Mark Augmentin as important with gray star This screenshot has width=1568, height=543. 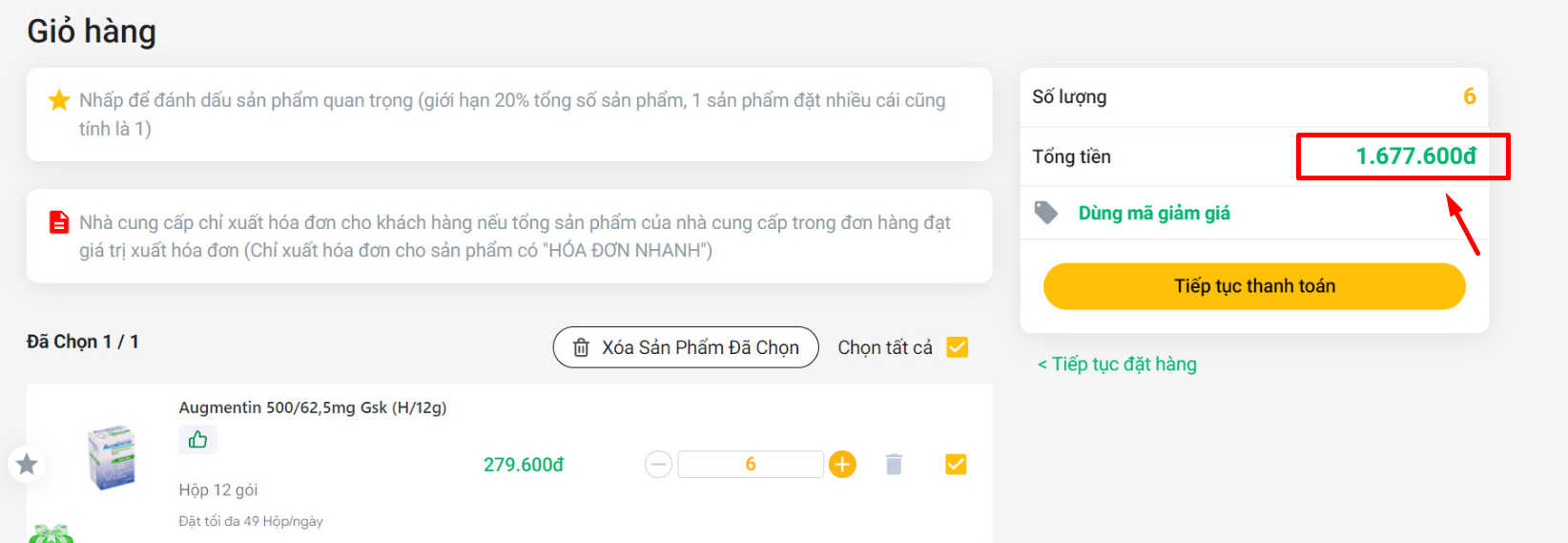(x=27, y=465)
